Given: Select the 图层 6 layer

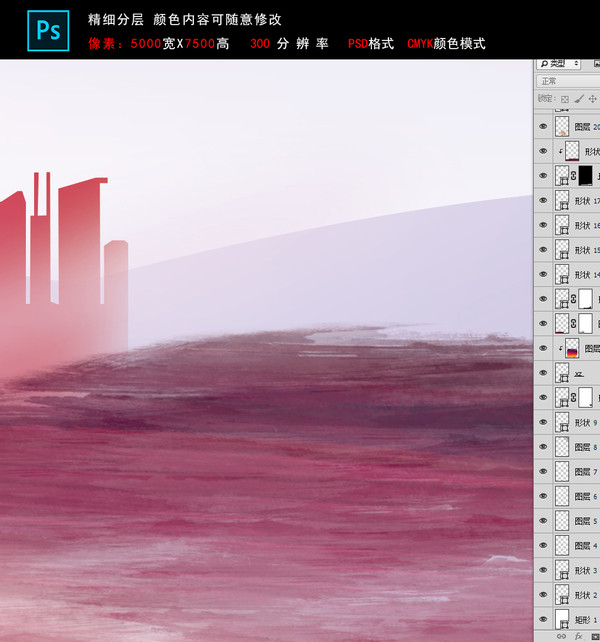Looking at the screenshot, I should (x=567, y=496).
